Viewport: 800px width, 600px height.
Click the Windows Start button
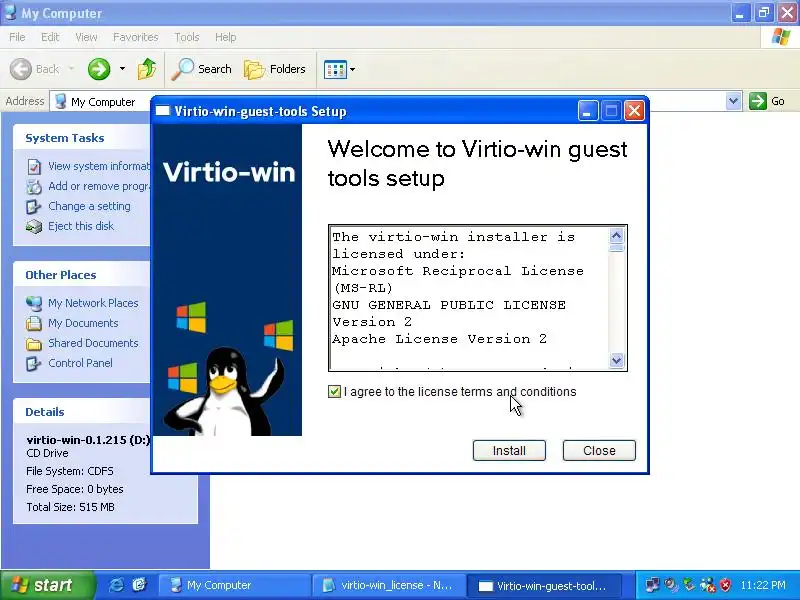tap(47, 585)
